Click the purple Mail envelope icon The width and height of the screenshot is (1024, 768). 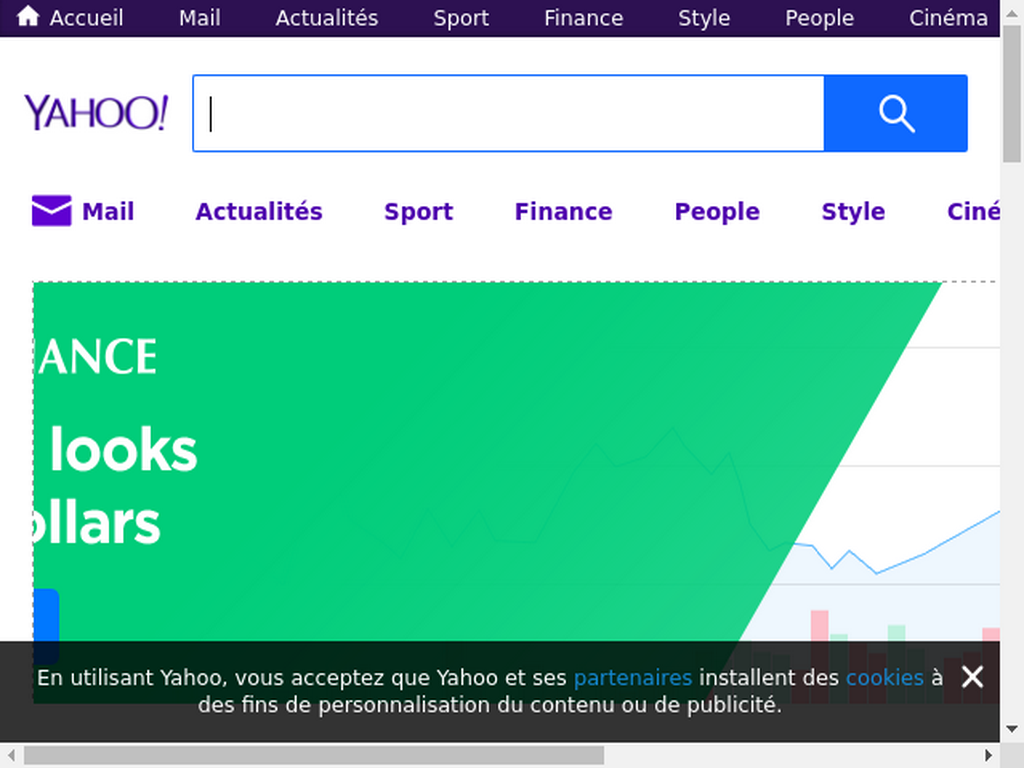52,210
